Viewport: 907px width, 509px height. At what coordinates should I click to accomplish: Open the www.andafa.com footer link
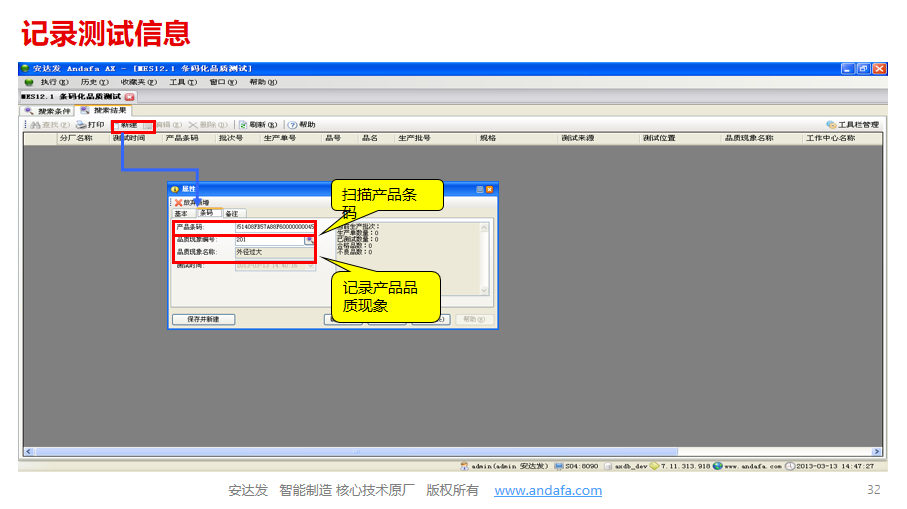(x=548, y=490)
